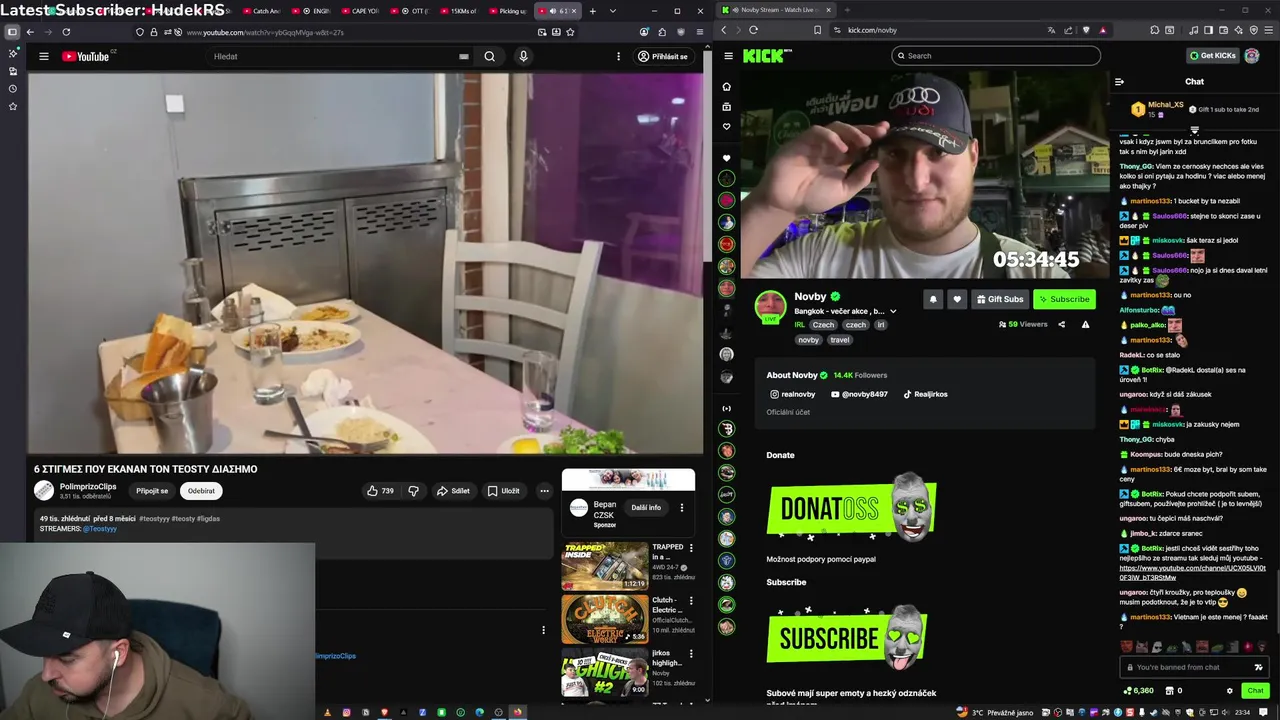Expand the tab list dropdown in left browser
The width and height of the screenshot is (1280, 720).
tap(612, 11)
